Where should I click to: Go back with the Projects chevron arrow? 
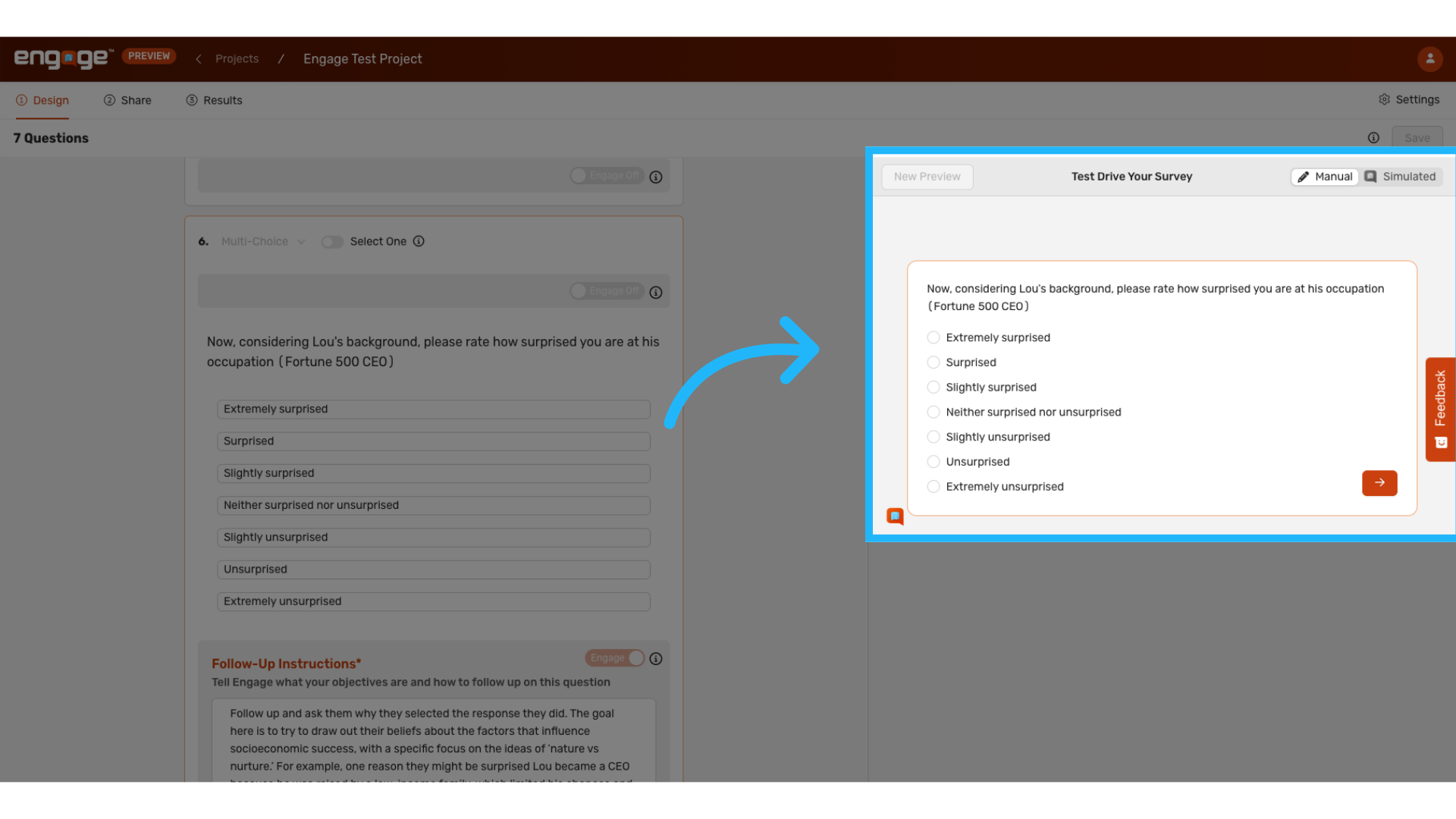click(199, 59)
